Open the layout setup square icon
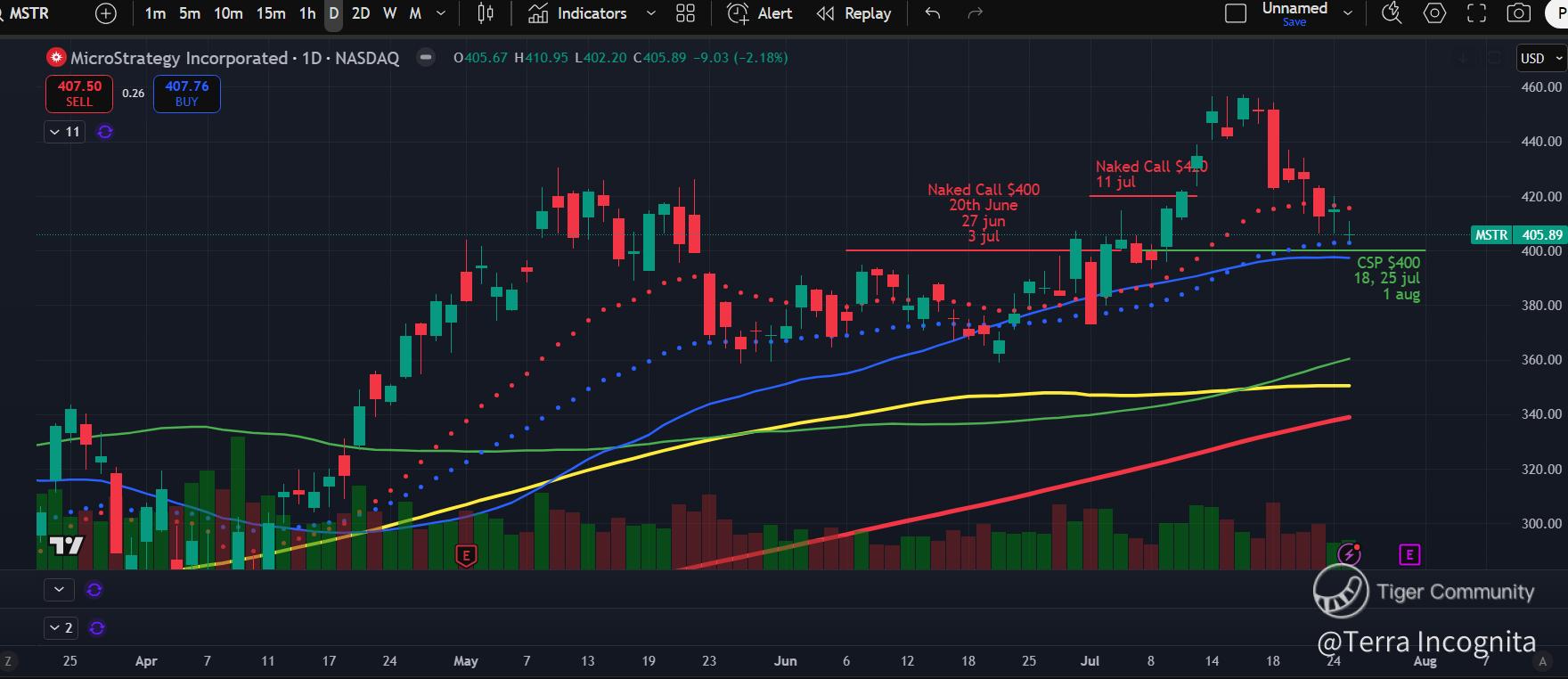 point(1236,13)
